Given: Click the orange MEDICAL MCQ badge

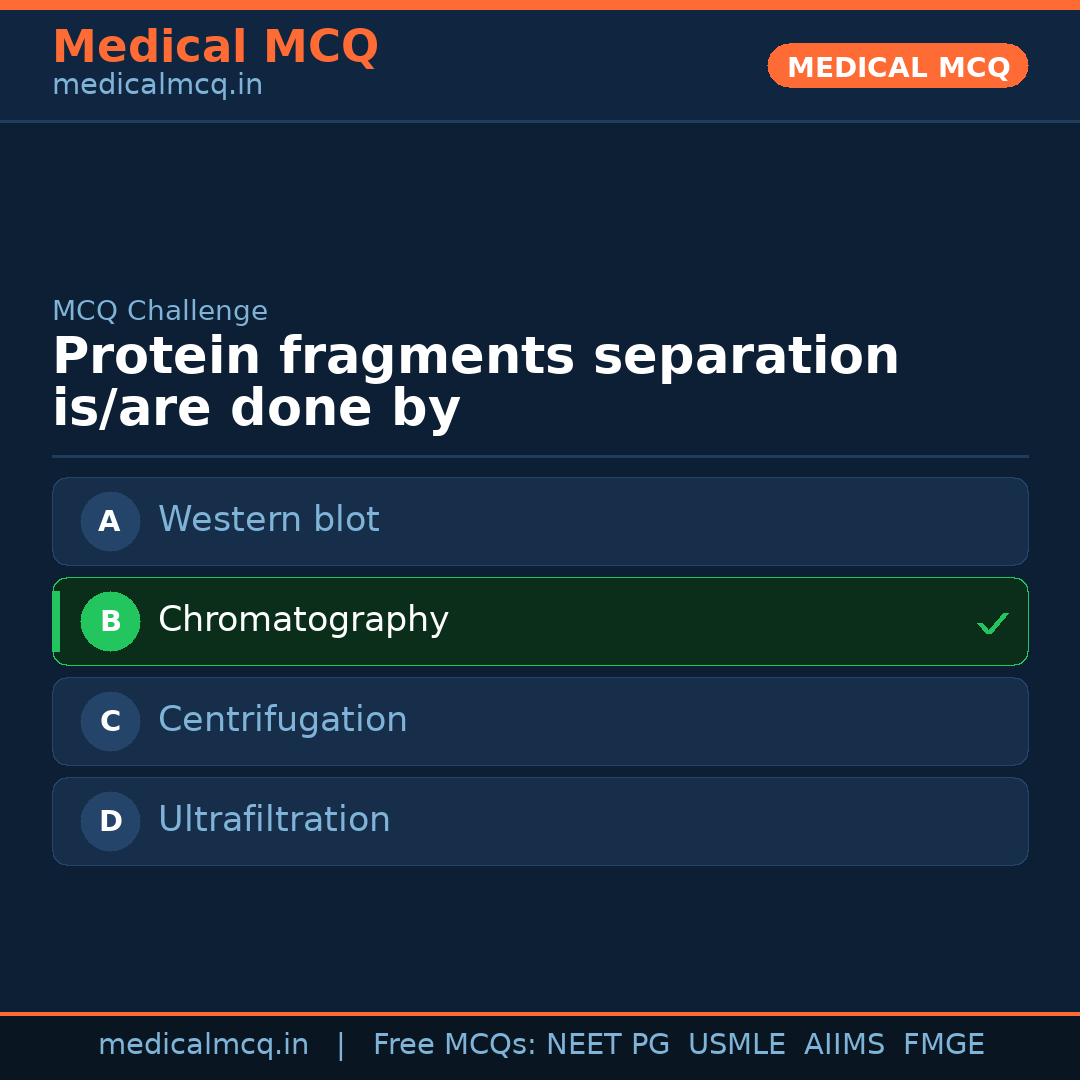Looking at the screenshot, I should pos(897,66).
